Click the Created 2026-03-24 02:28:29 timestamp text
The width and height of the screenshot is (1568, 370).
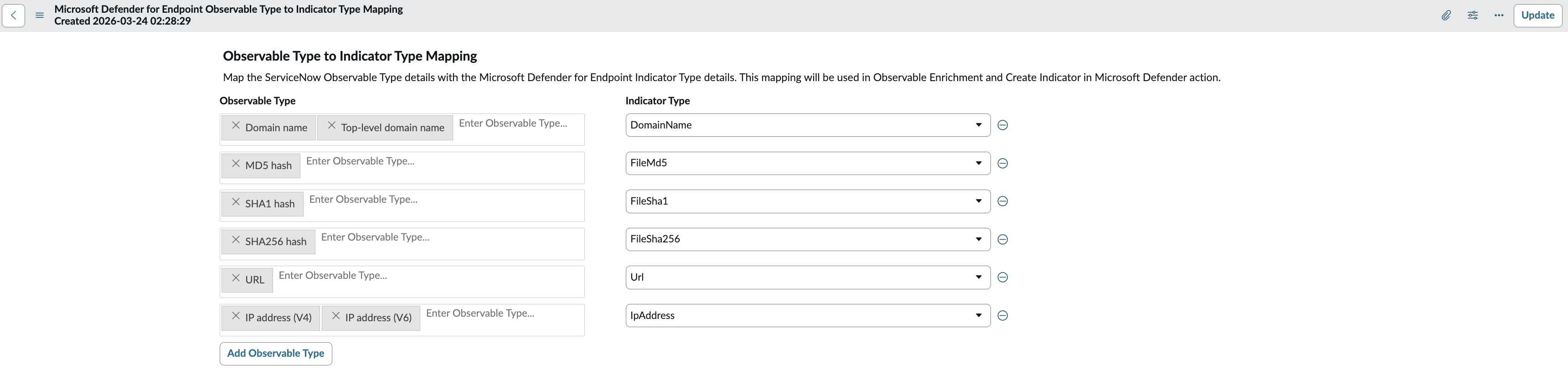click(x=122, y=21)
